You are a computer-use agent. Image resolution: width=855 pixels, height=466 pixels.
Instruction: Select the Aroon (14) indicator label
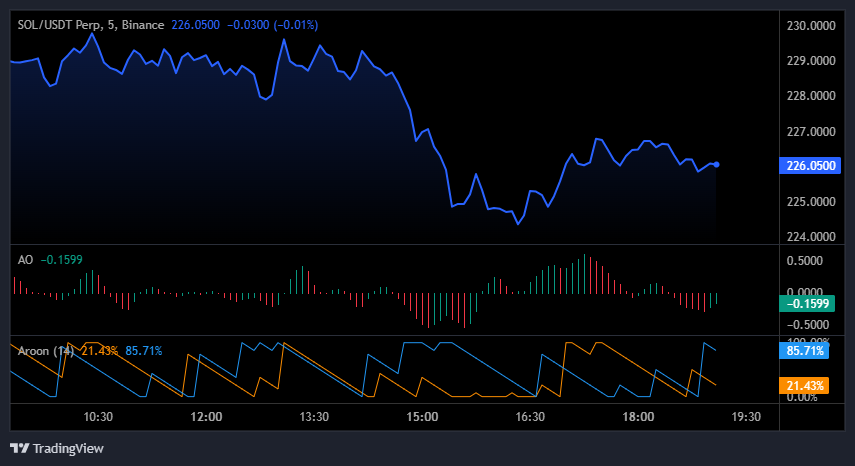tap(46, 350)
